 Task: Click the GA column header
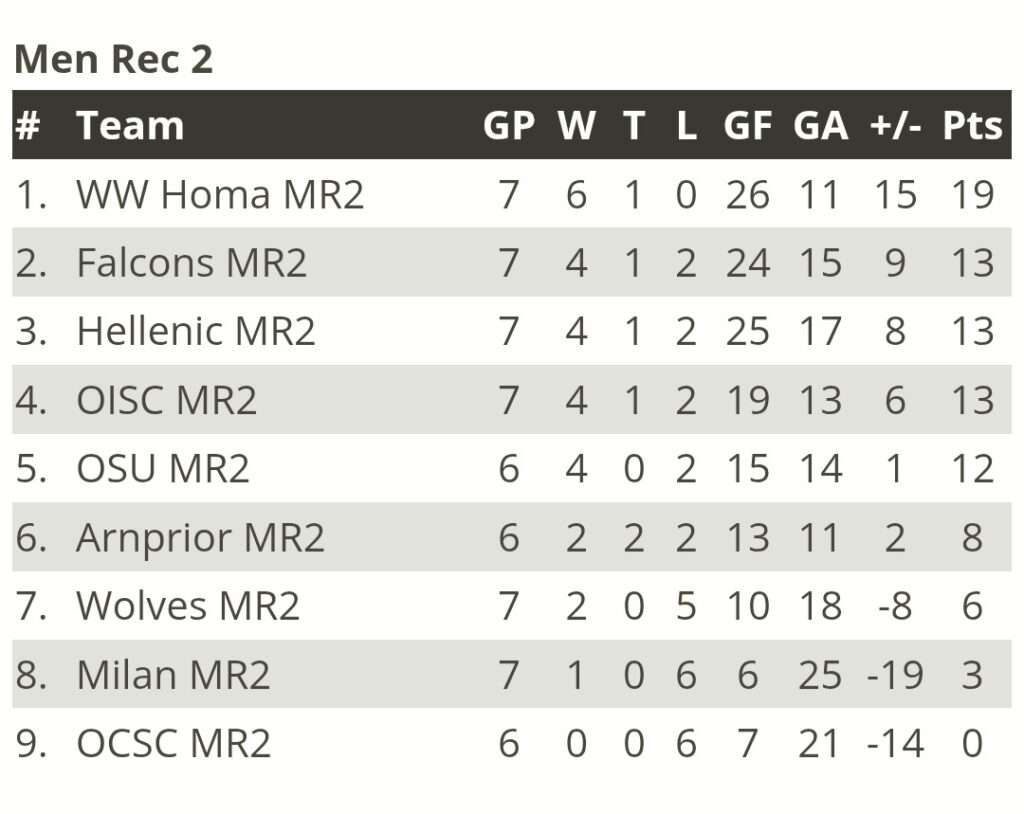pos(820,125)
